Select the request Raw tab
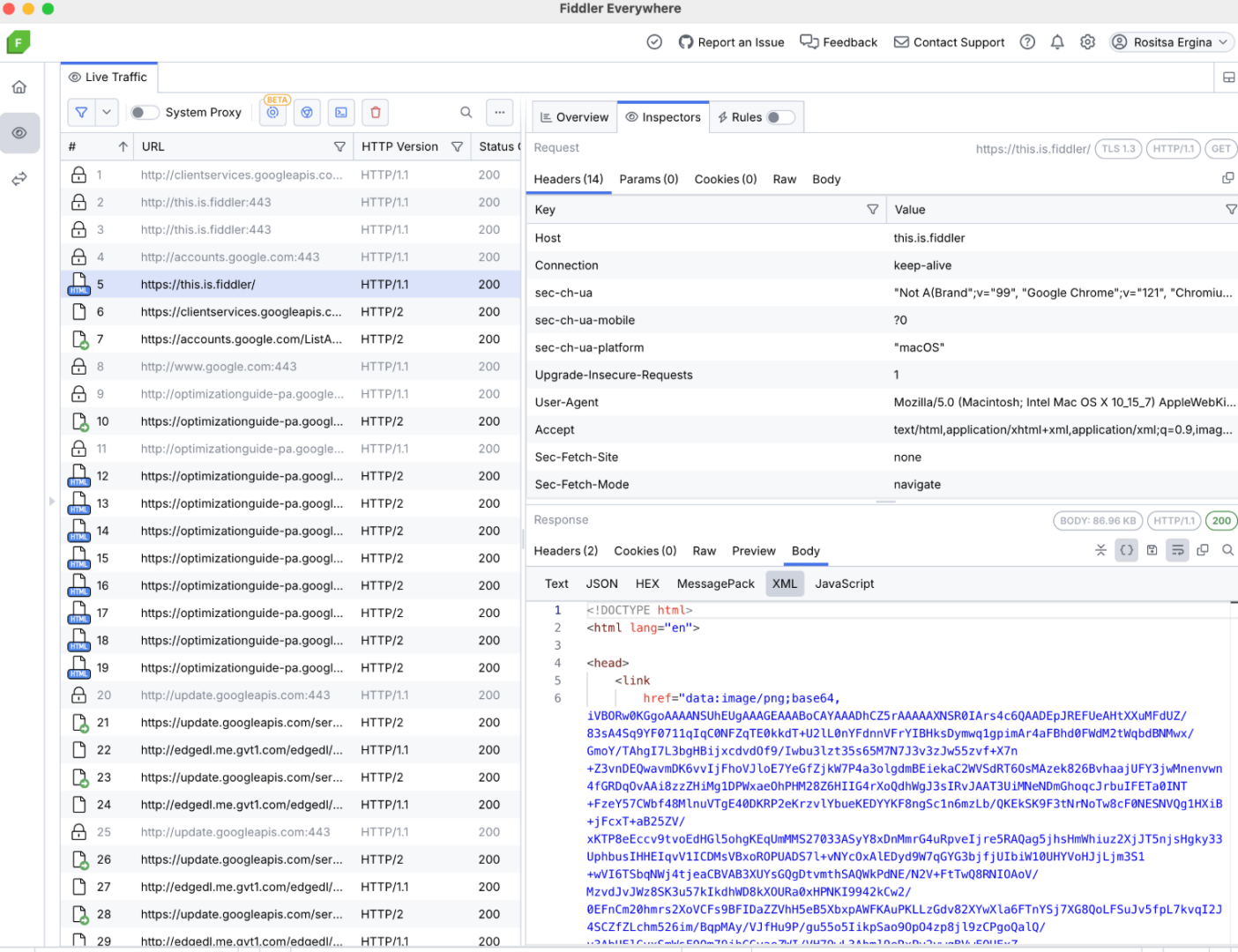1238x952 pixels. [785, 179]
